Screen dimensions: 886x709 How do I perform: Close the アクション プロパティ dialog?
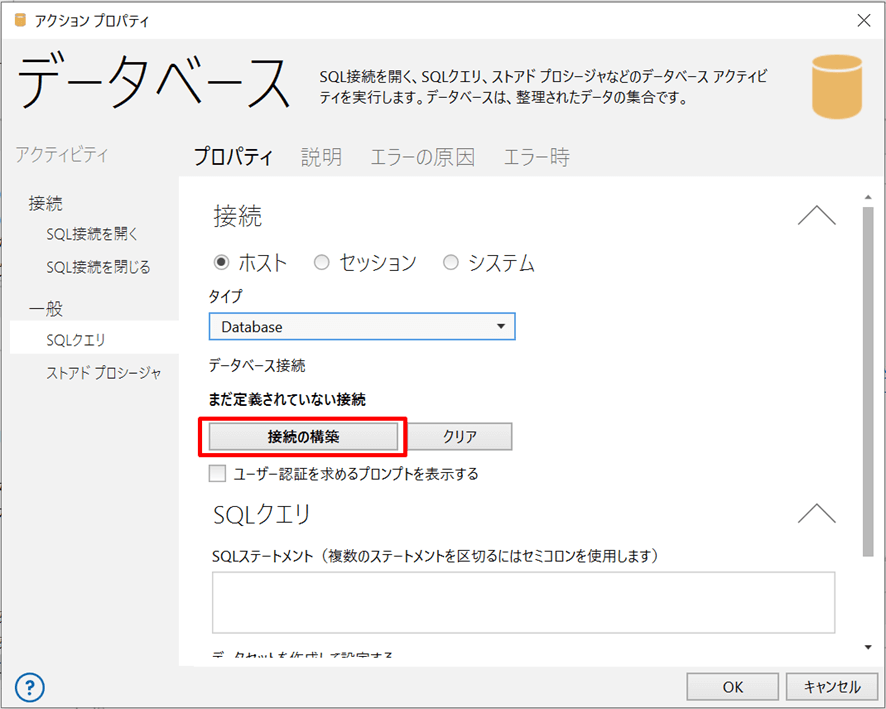pyautogui.click(x=863, y=21)
